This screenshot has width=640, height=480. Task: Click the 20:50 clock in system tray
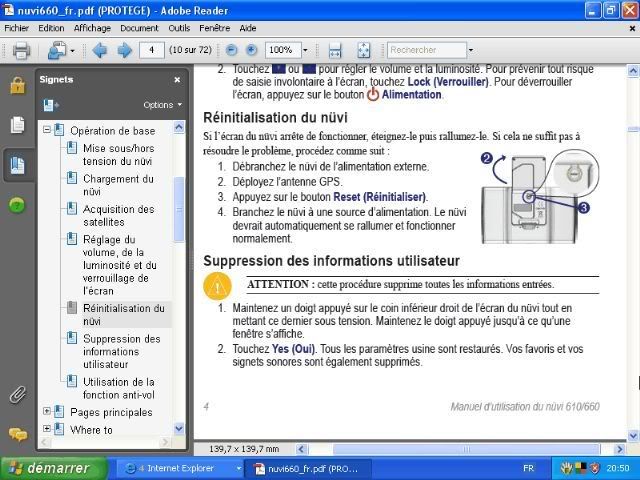[618, 468]
